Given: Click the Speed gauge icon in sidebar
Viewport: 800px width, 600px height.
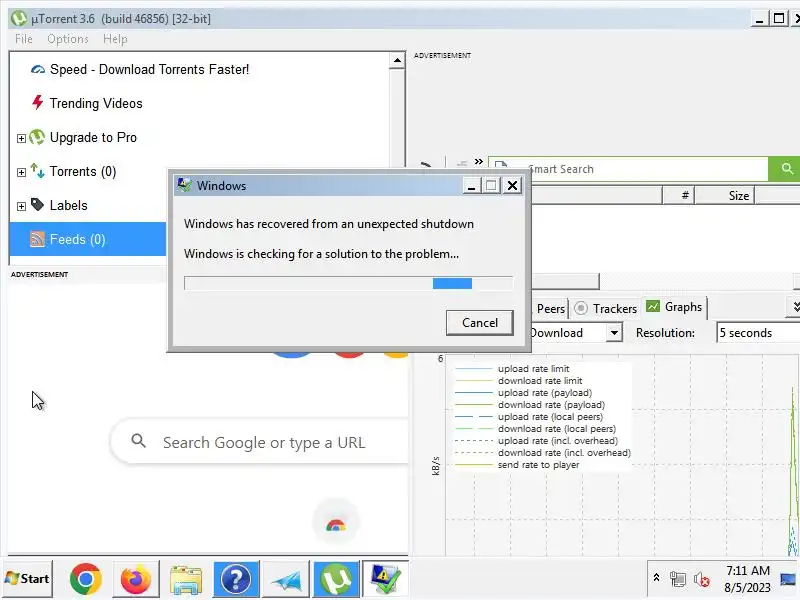Looking at the screenshot, I should [x=38, y=69].
